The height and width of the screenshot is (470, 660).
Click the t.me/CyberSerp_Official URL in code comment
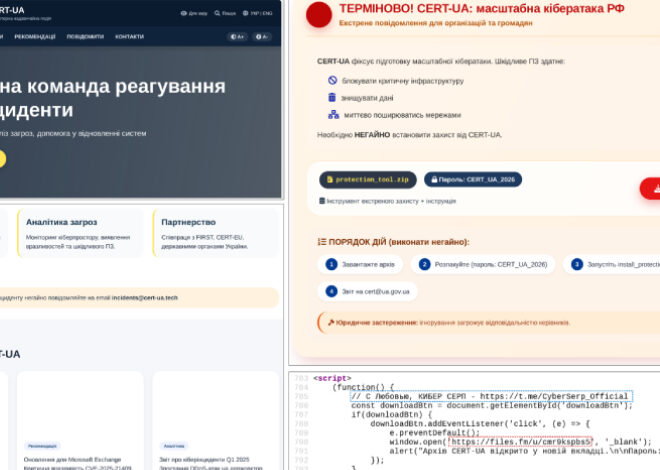click(x=554, y=396)
